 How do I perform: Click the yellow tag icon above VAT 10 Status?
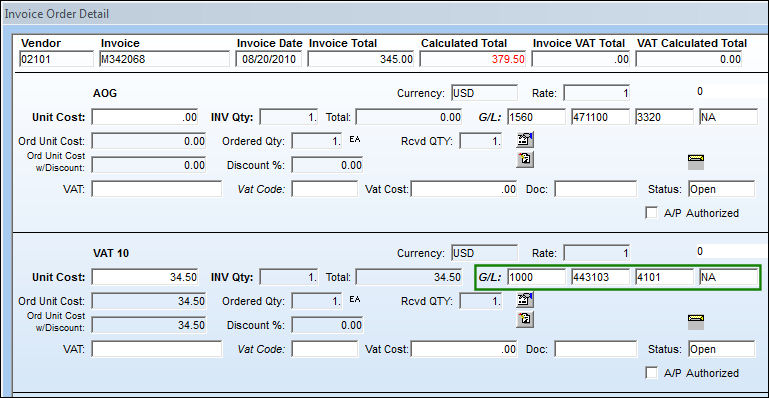click(696, 322)
